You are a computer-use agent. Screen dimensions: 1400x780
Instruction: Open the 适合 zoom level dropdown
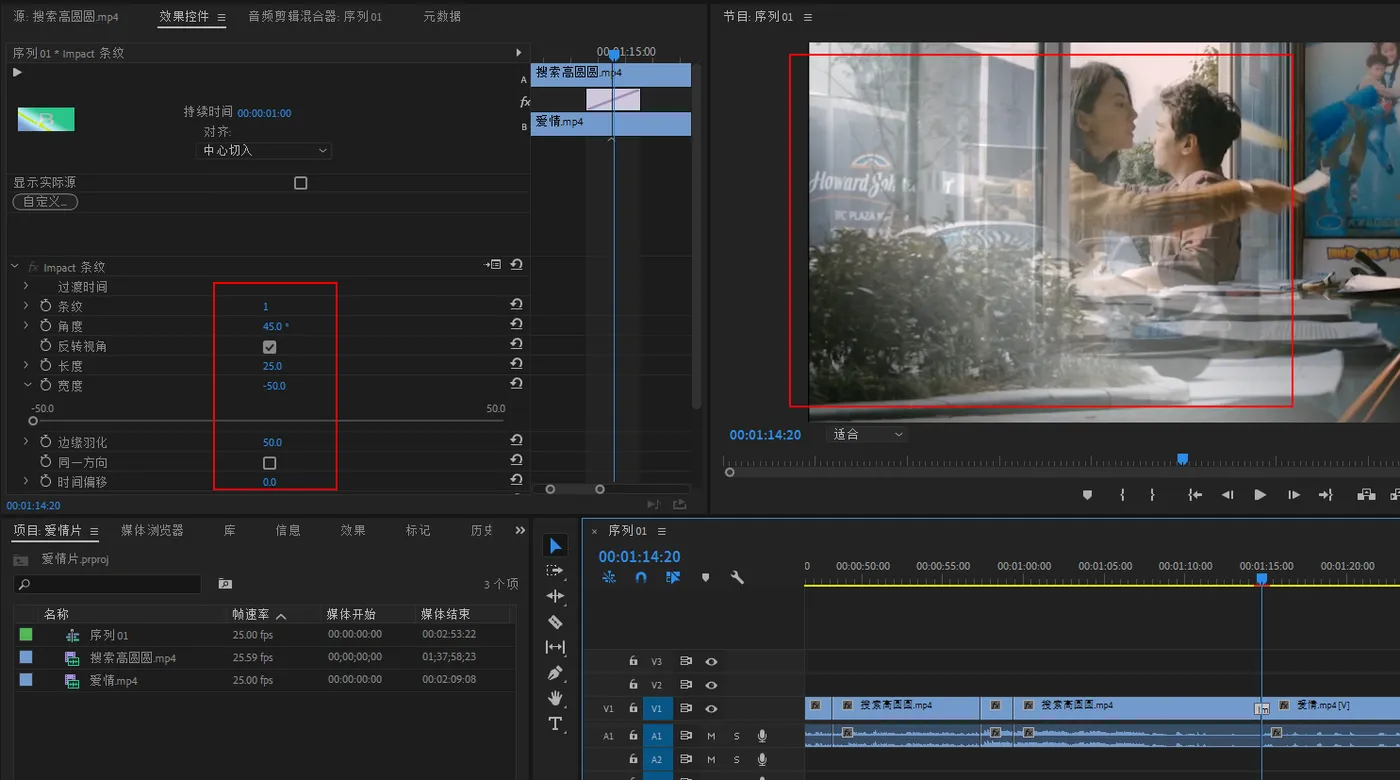pos(867,434)
